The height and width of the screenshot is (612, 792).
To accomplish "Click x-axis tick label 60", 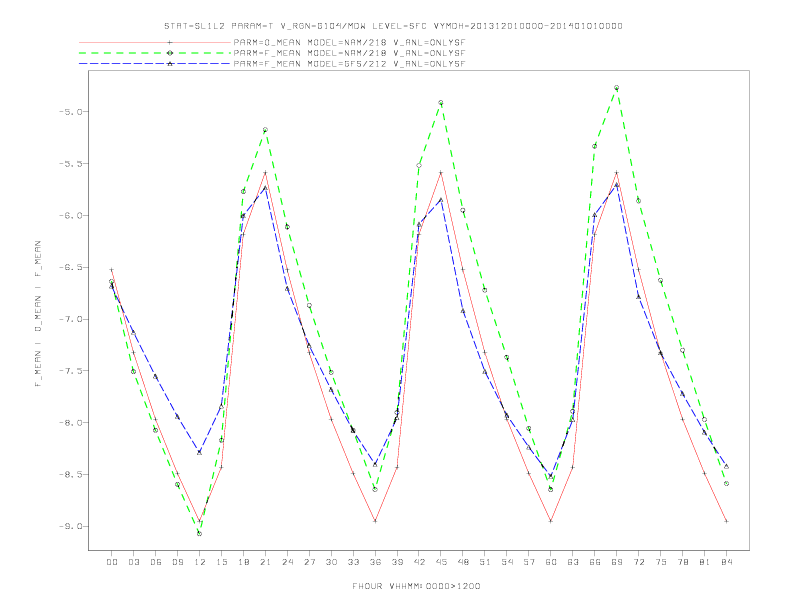I will (551, 562).
